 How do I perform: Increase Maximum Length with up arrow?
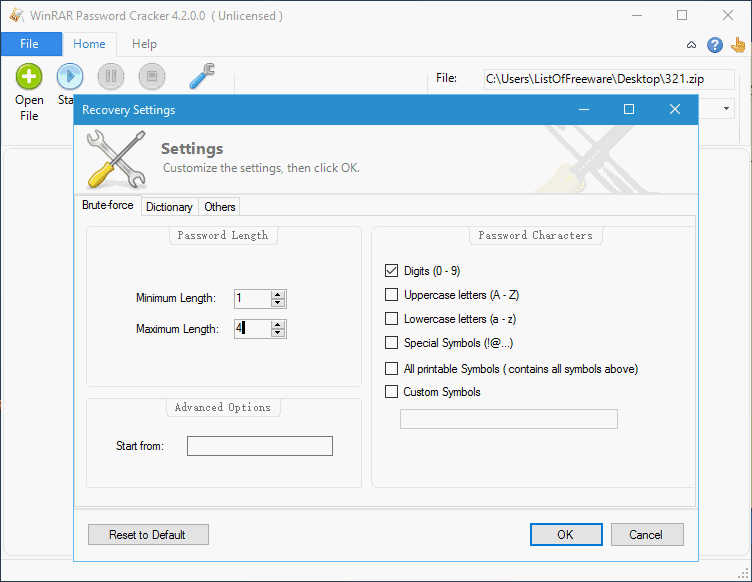tap(278, 325)
